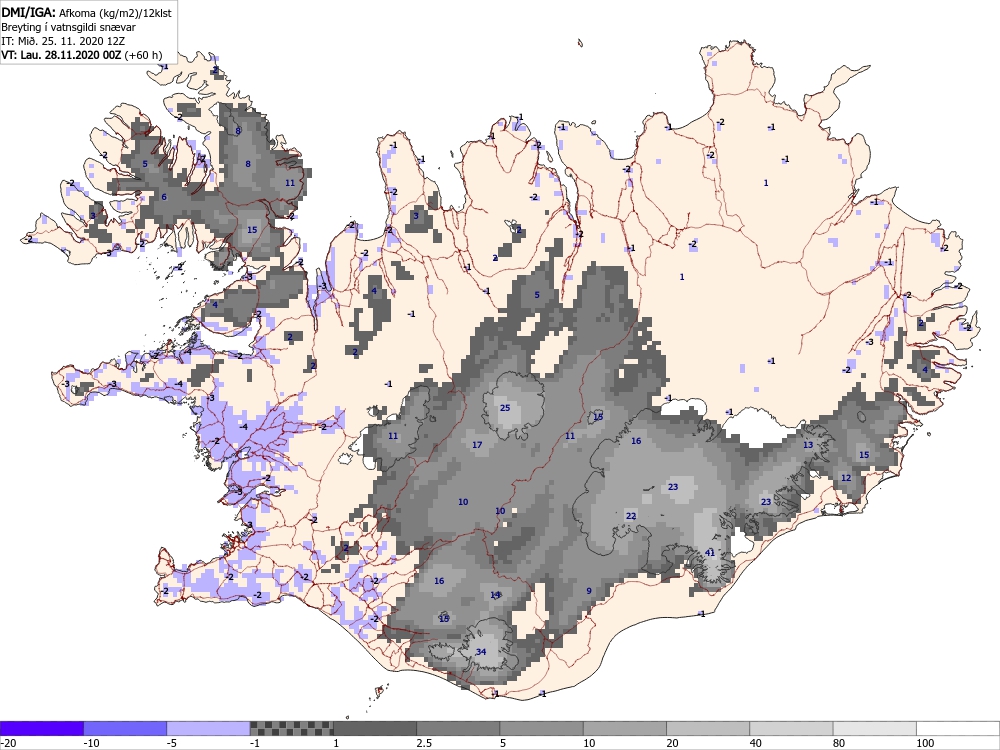This screenshot has height=750, width=1000.
Task: Click the '80' legend label
Action: click(x=840, y=743)
